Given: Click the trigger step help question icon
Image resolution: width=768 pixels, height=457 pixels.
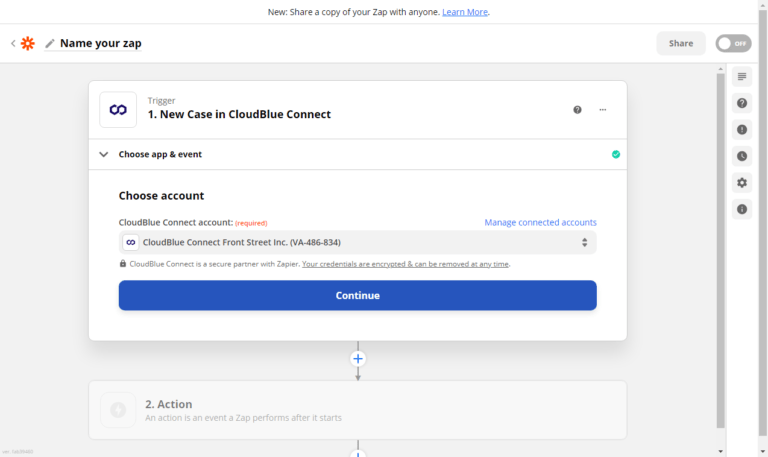Looking at the screenshot, I should [x=577, y=110].
